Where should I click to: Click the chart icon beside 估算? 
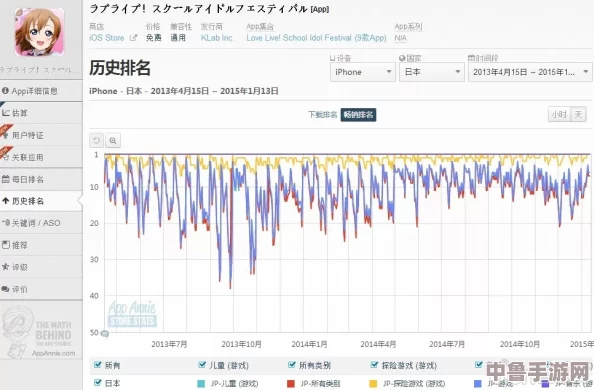[6, 113]
